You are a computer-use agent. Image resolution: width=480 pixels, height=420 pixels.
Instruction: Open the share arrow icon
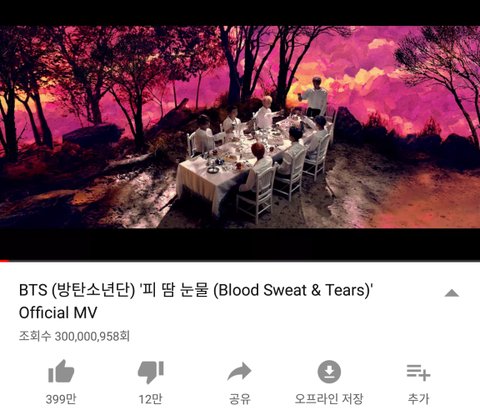[x=239, y=371]
